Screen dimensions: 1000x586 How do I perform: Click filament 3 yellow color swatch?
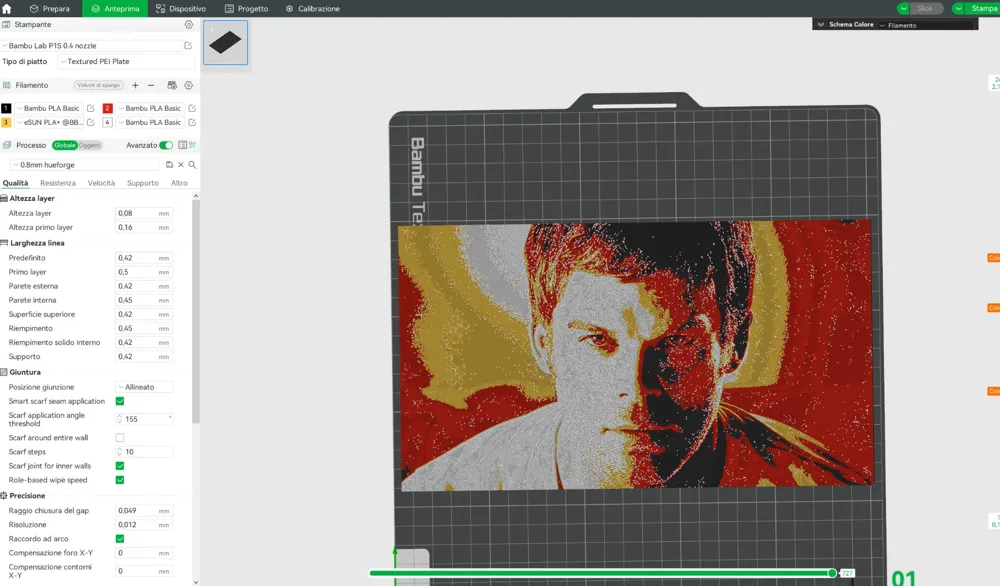(6, 122)
